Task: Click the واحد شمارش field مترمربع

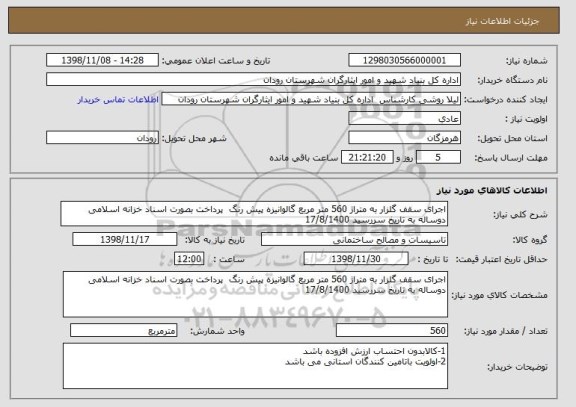Action: (x=123, y=330)
